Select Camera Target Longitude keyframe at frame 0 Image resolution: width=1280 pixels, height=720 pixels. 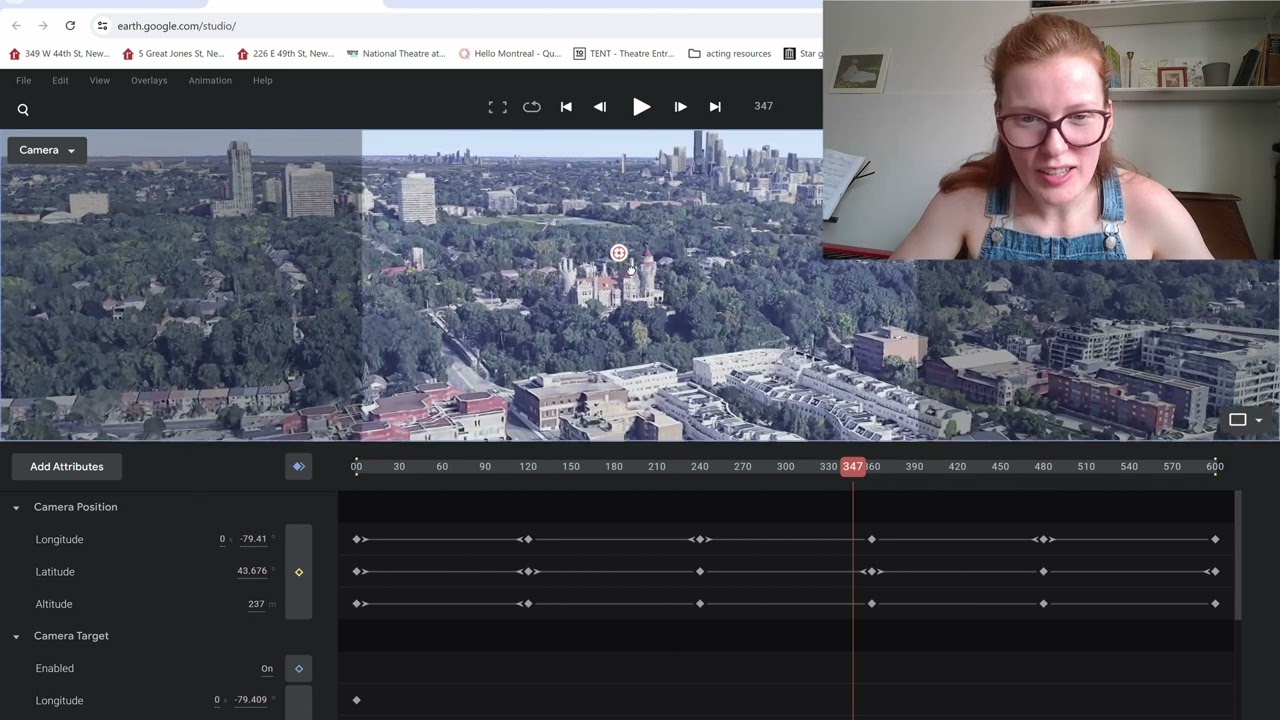click(x=357, y=700)
